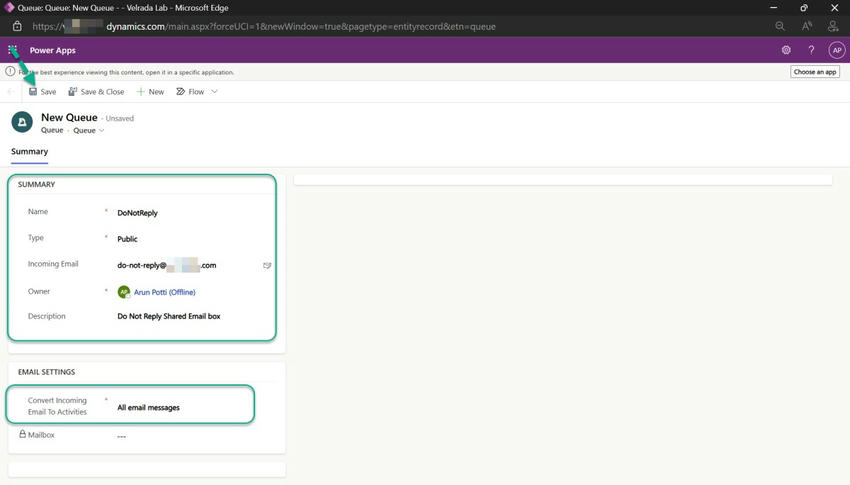Click the read aloud icon in address bar

pyautogui.click(x=807, y=26)
